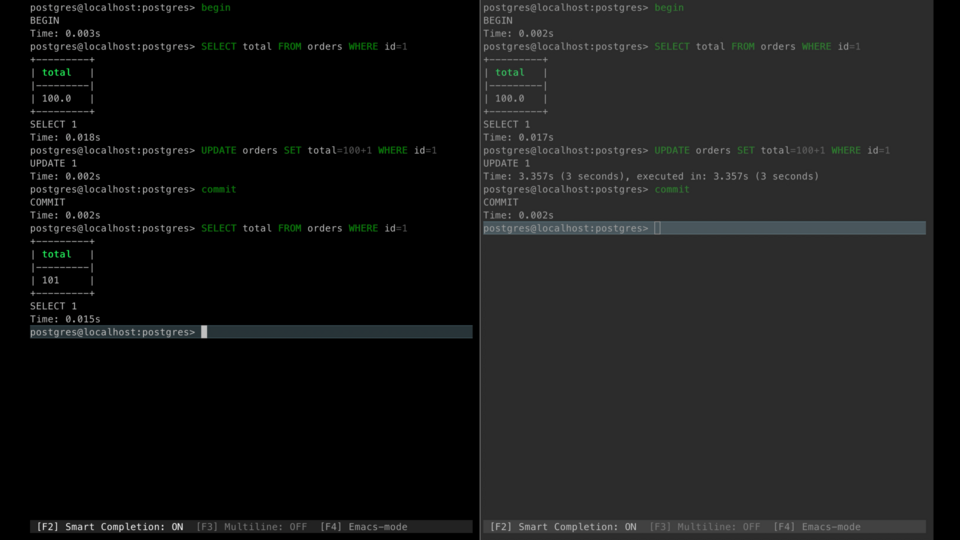Toggle Multiline option in left terminal status bar
The width and height of the screenshot is (960, 540).
(x=252, y=527)
